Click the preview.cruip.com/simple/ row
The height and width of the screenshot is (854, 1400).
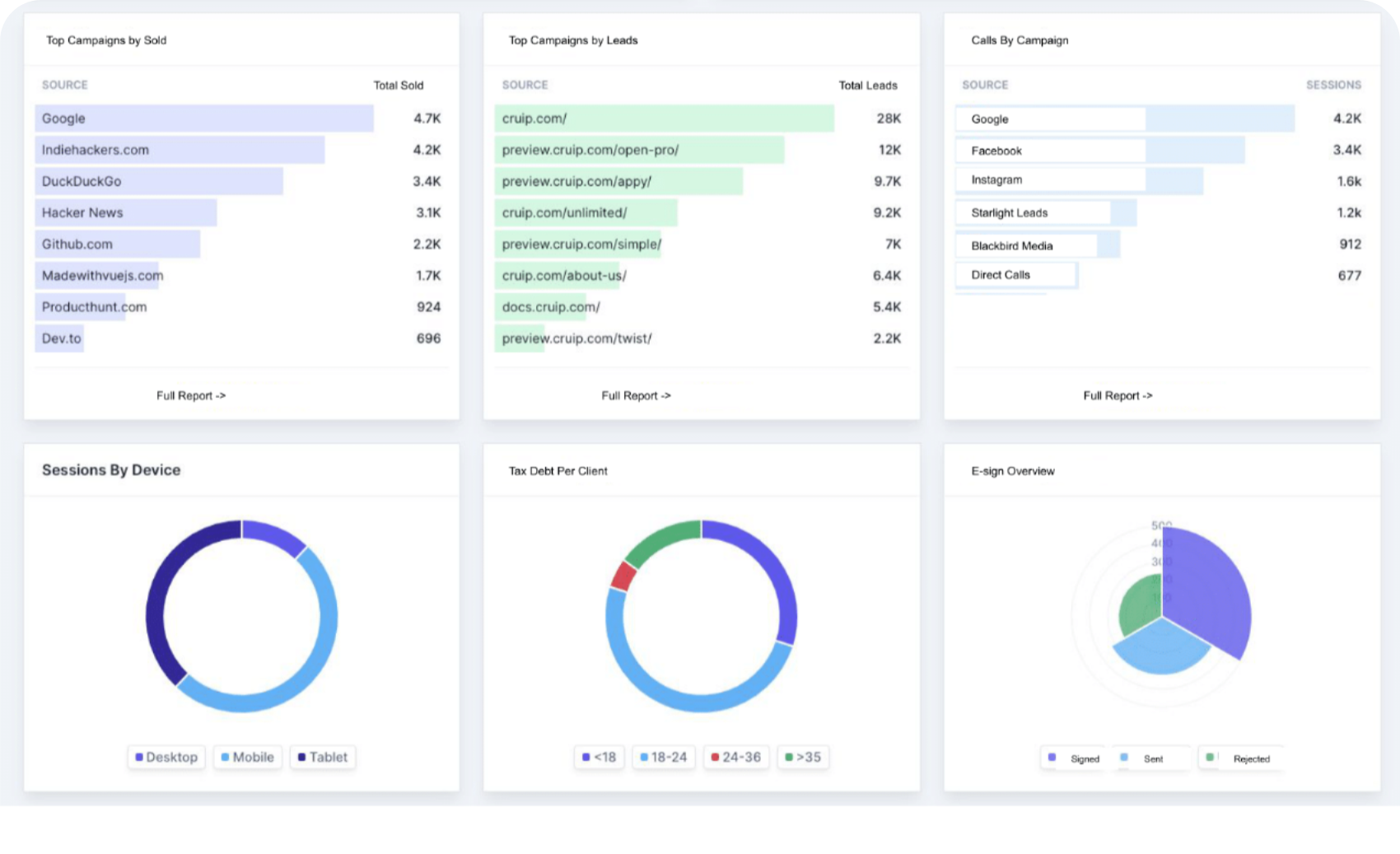(x=702, y=244)
